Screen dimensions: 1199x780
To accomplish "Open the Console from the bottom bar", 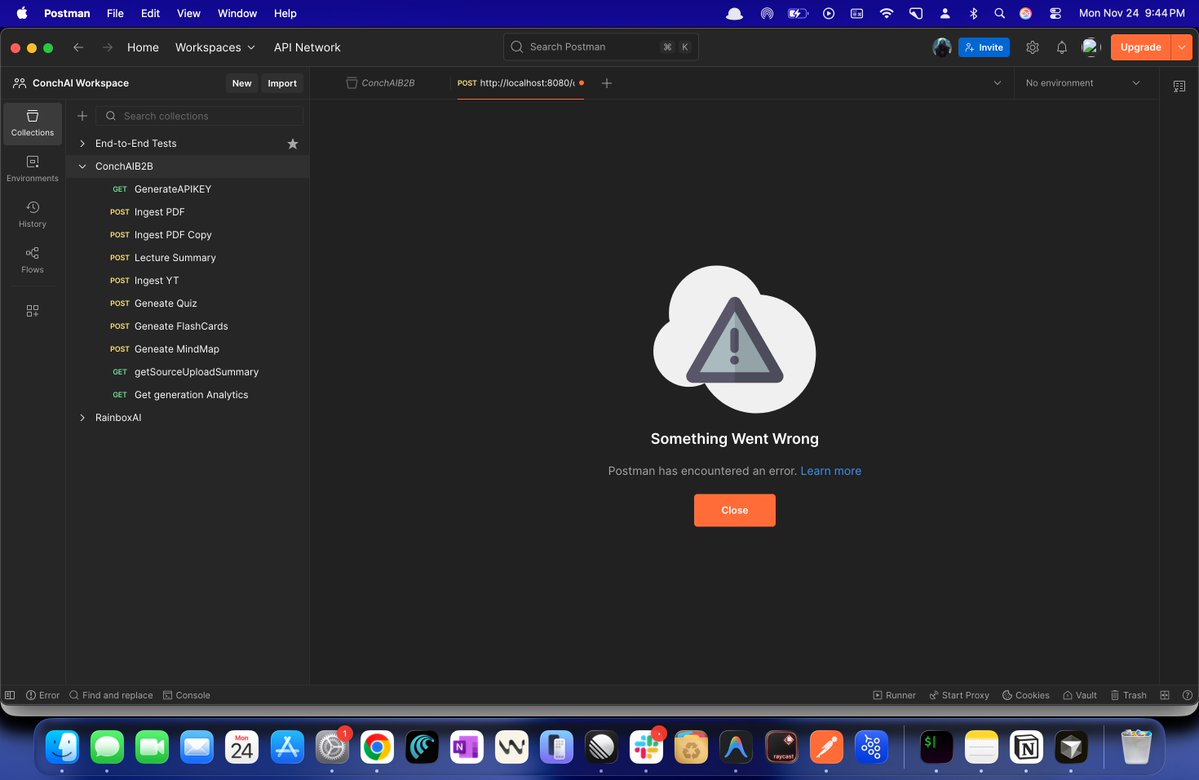I will [x=186, y=695].
